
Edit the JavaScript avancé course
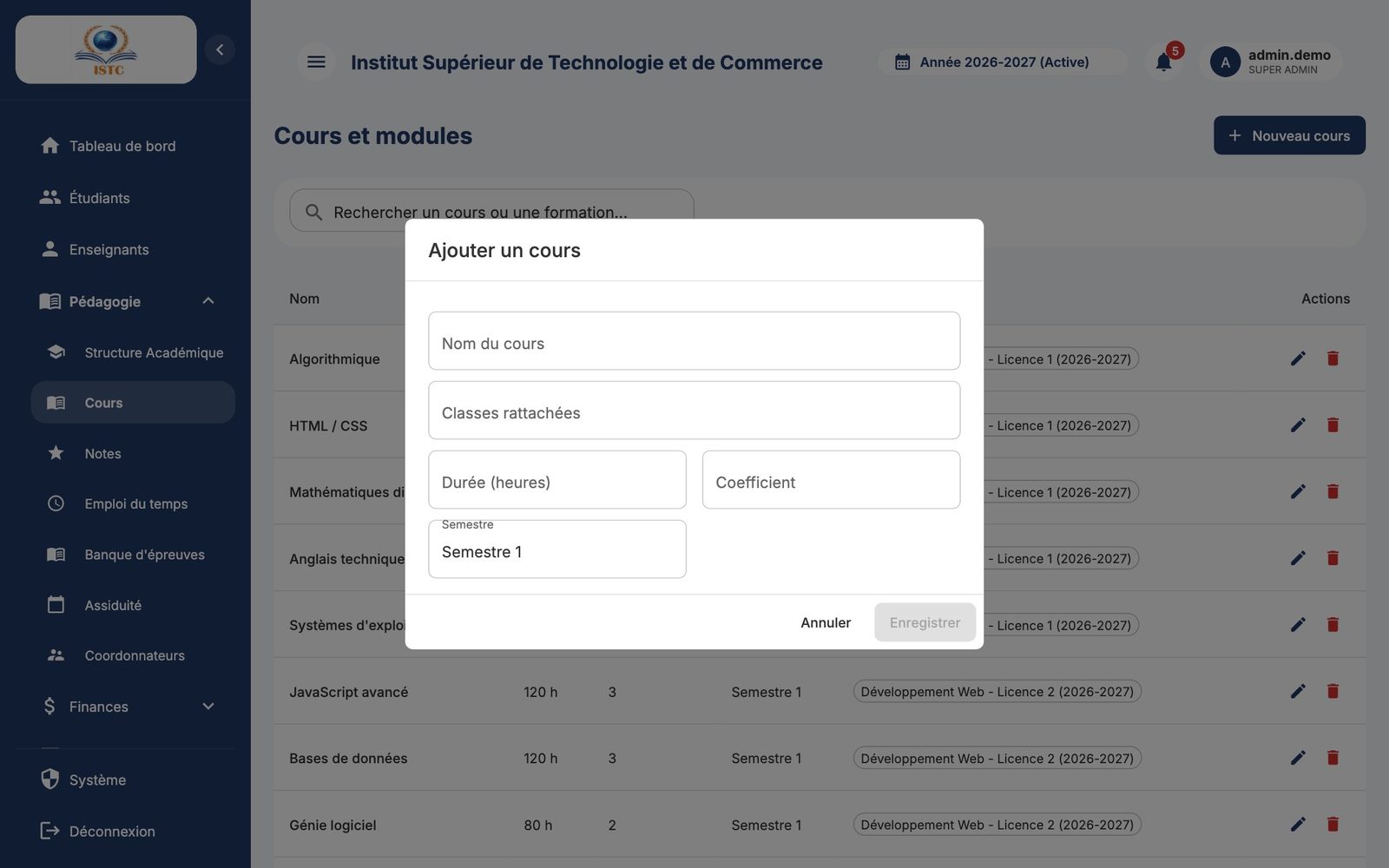1298,691
